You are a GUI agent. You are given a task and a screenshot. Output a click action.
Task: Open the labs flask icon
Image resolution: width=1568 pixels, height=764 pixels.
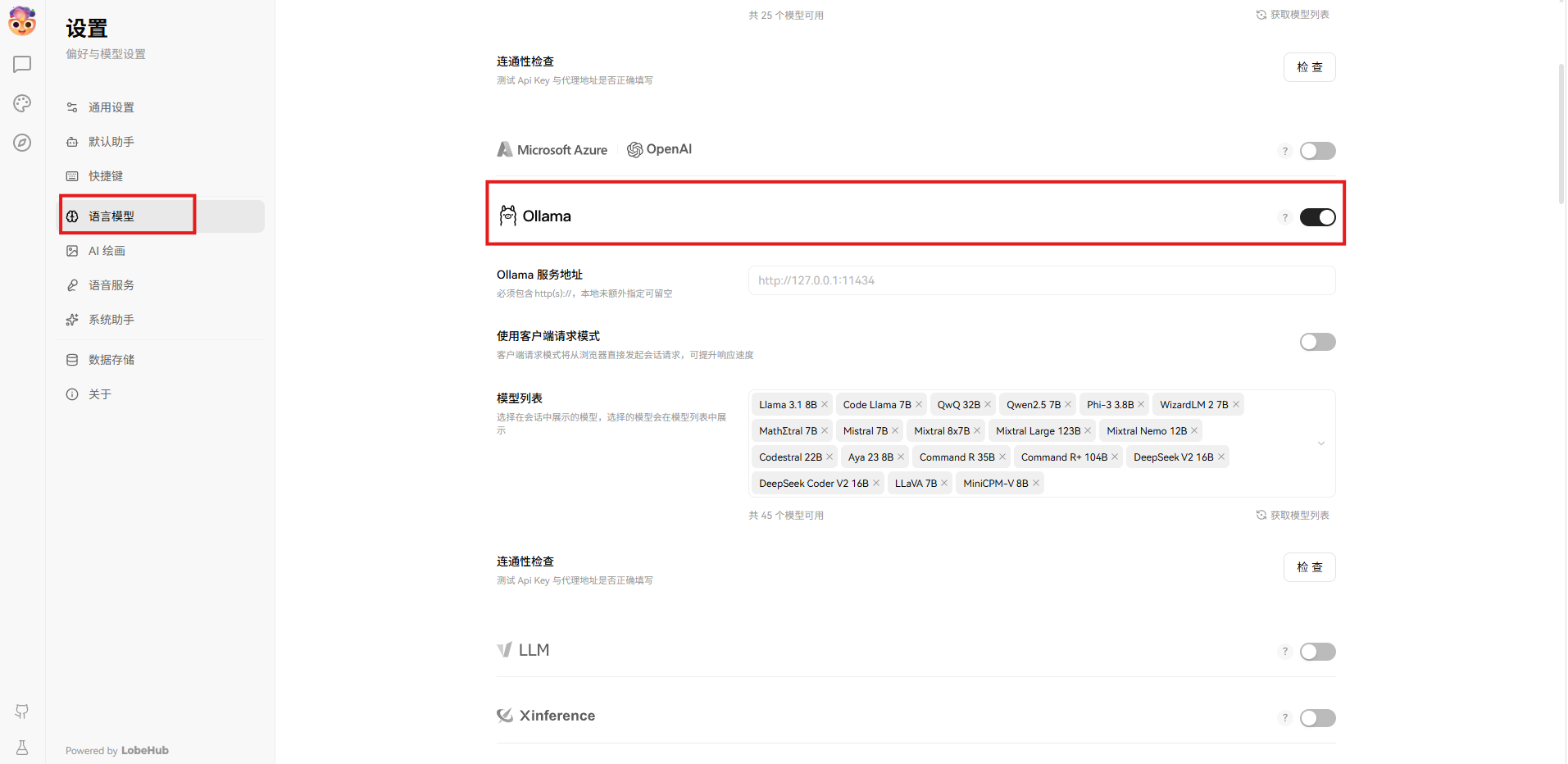[22, 748]
